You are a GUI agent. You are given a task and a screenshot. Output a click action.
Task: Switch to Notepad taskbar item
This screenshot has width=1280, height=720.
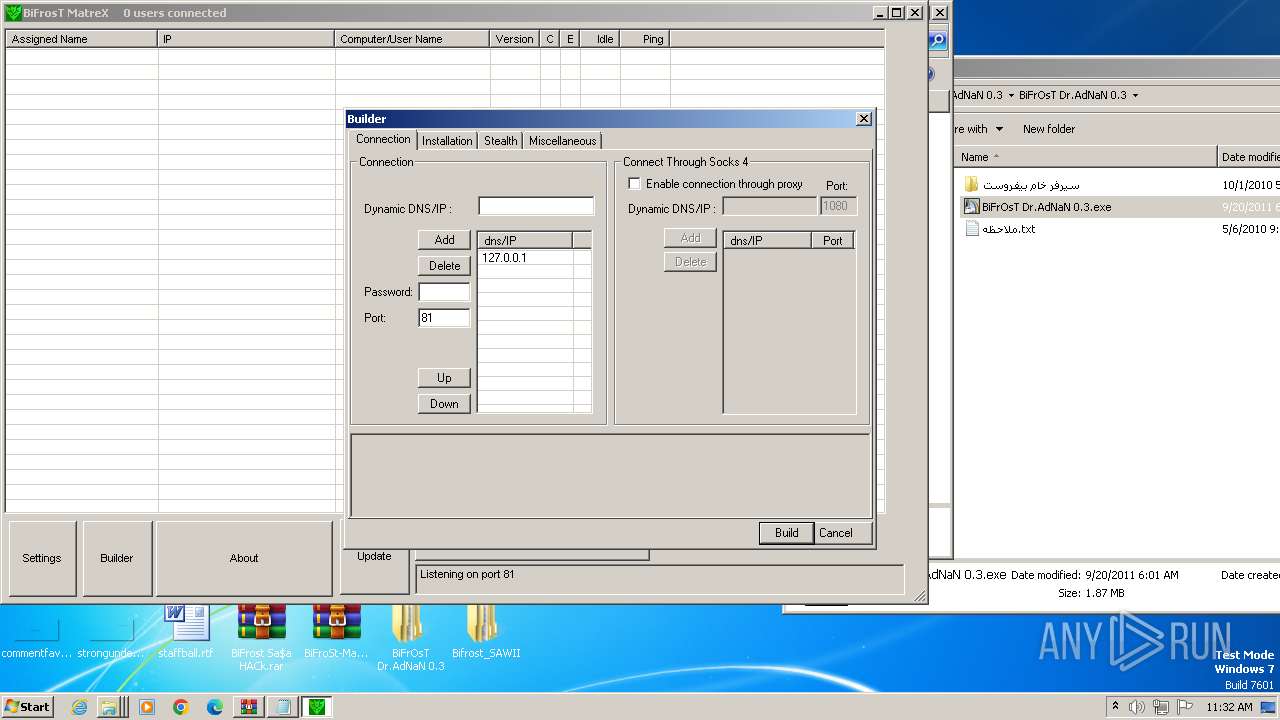(283, 707)
